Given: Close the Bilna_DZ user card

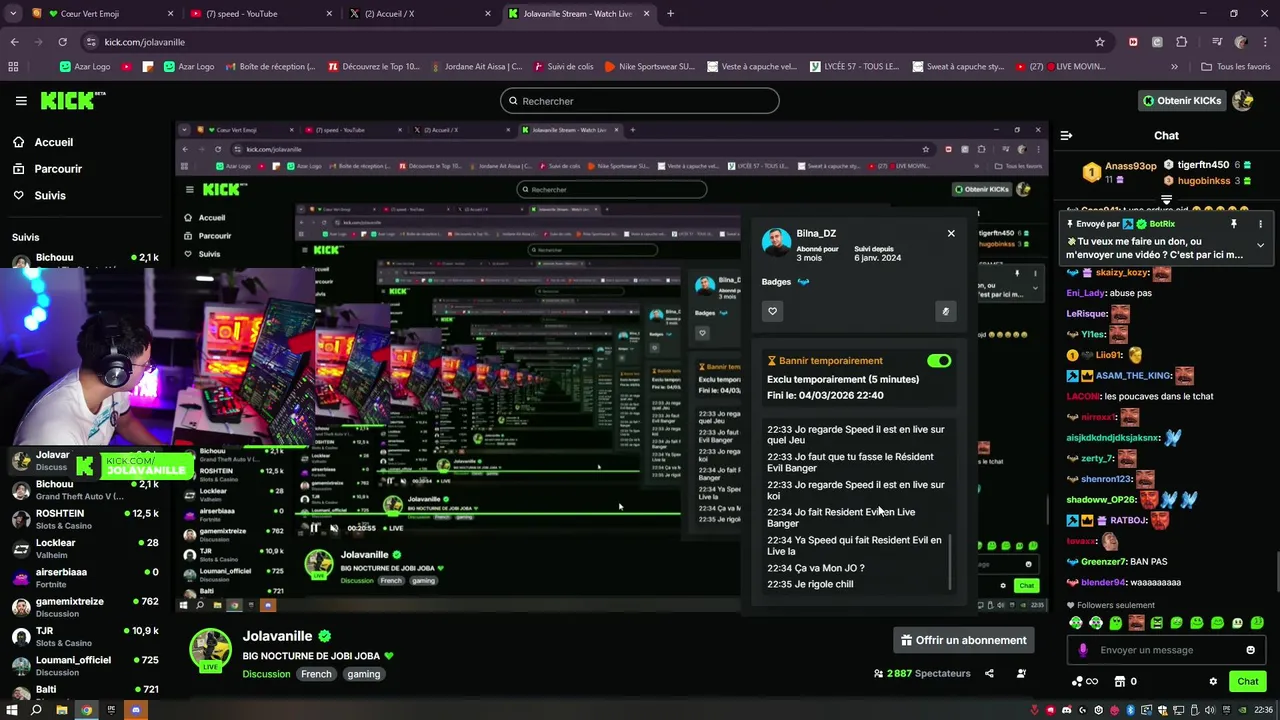Looking at the screenshot, I should (x=951, y=233).
